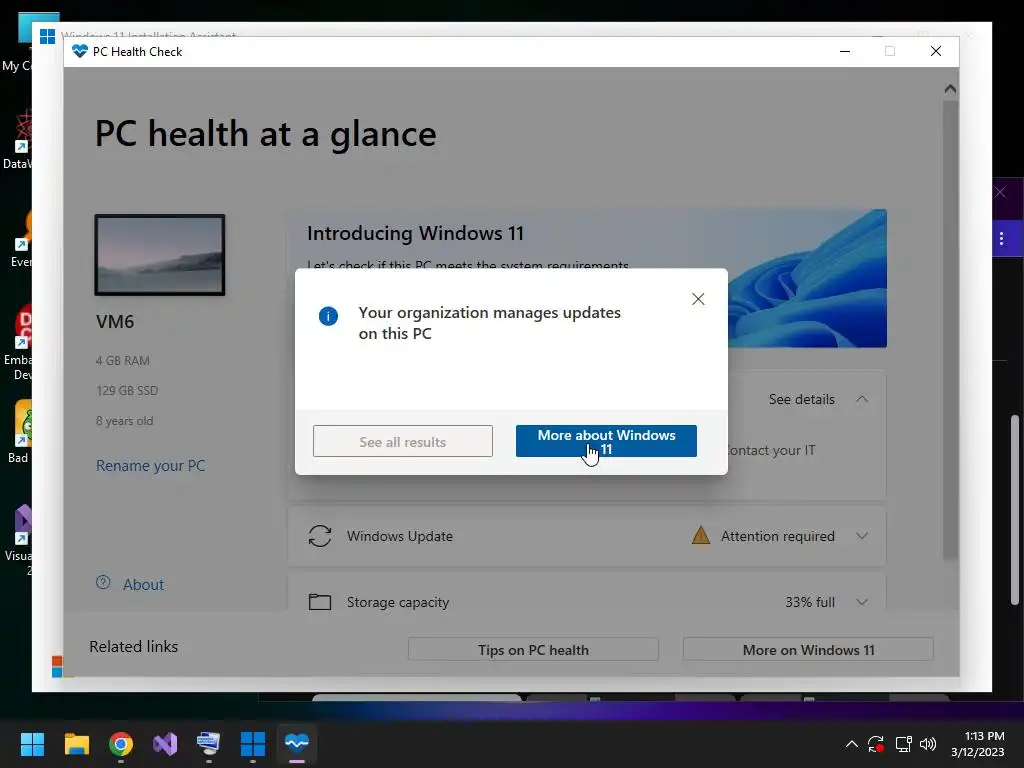Click the update sync tray icon
Screen dimensions: 1024x768
pyautogui.click(x=876, y=744)
